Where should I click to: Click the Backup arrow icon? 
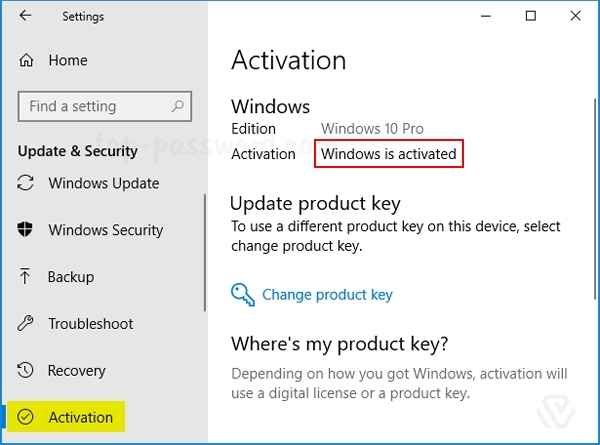tap(27, 277)
